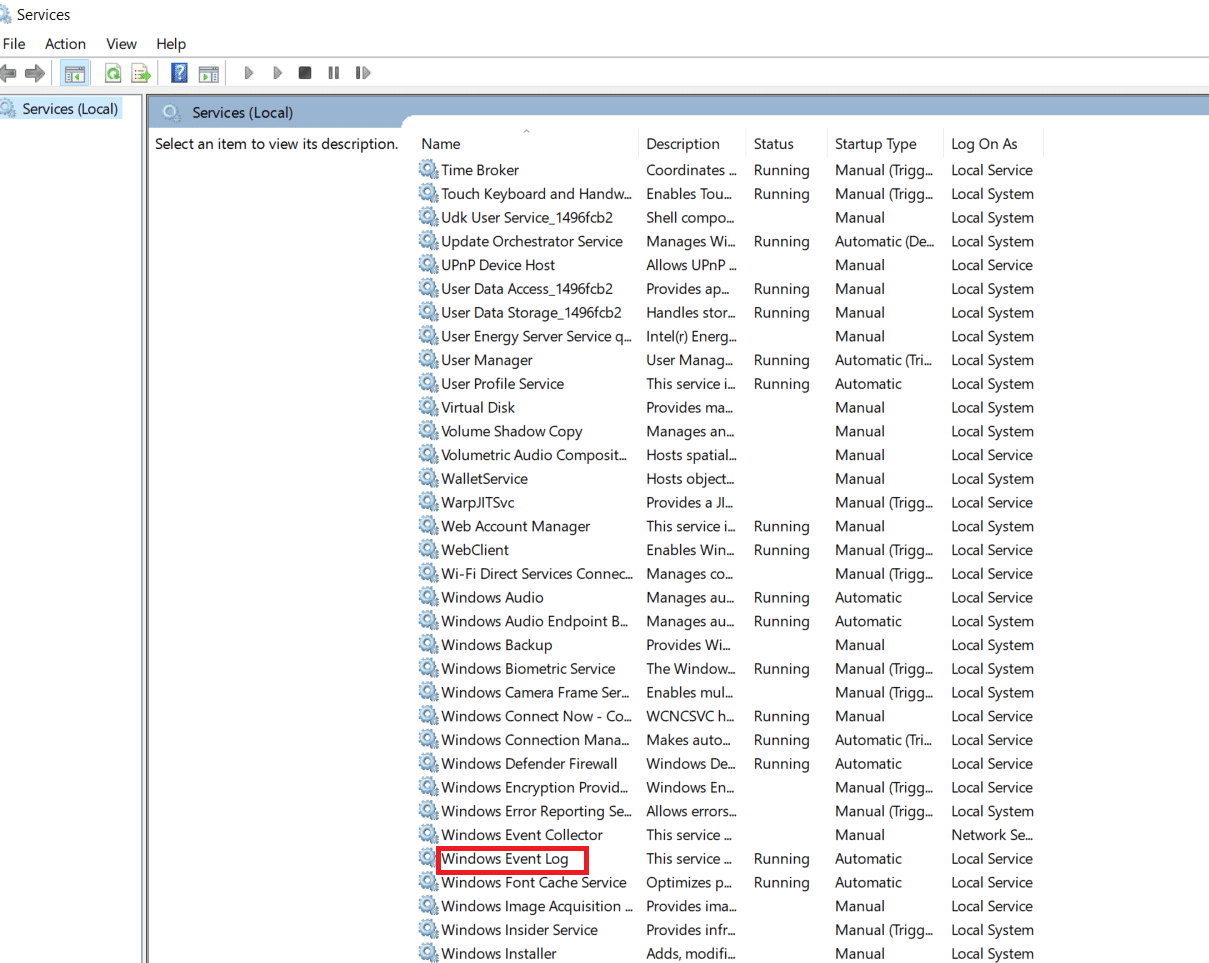Click the Intel(r) Energ... description cell
Viewport: 1209px width, 963px height.
pos(691,337)
